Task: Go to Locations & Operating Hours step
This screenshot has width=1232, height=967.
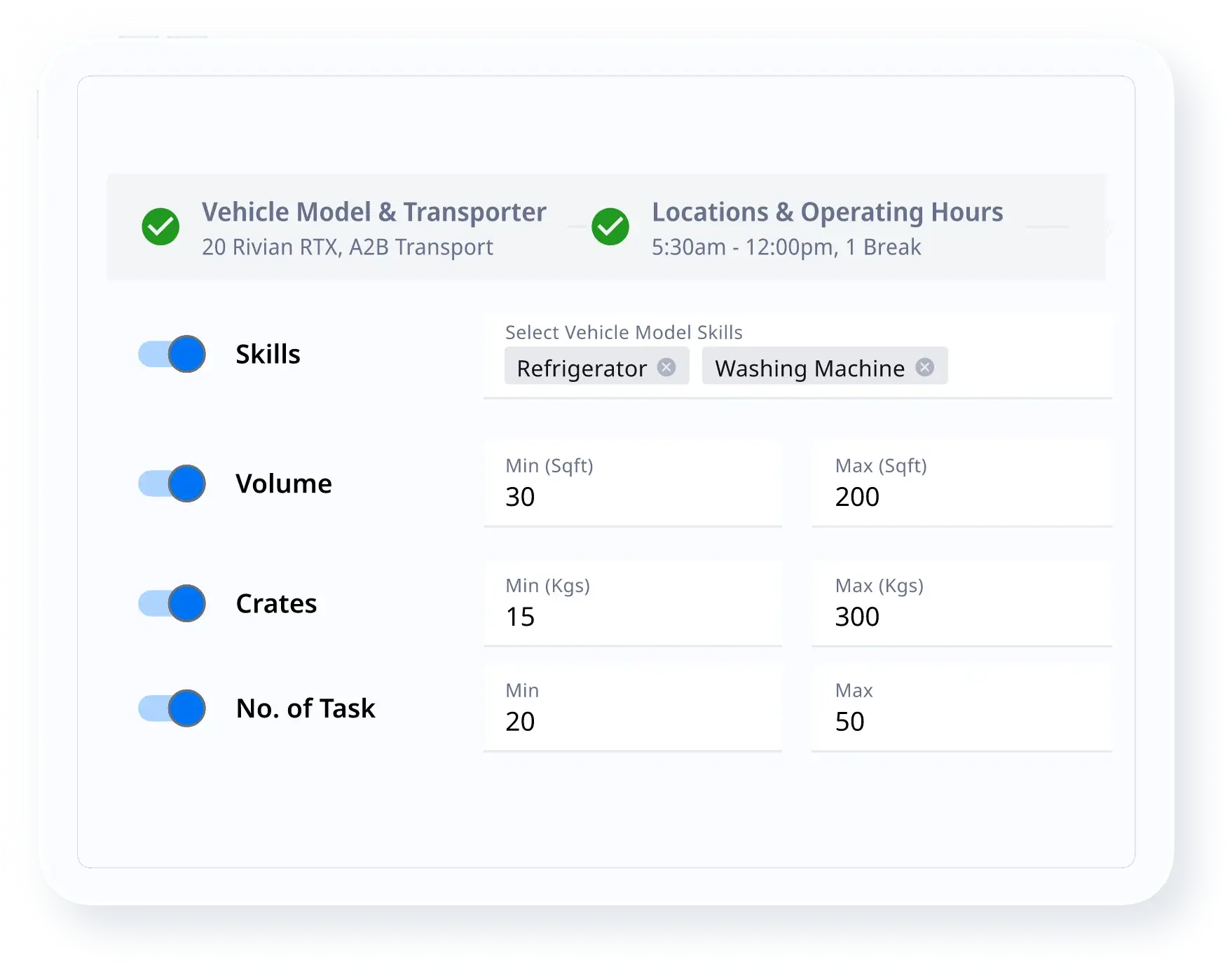Action: [827, 212]
